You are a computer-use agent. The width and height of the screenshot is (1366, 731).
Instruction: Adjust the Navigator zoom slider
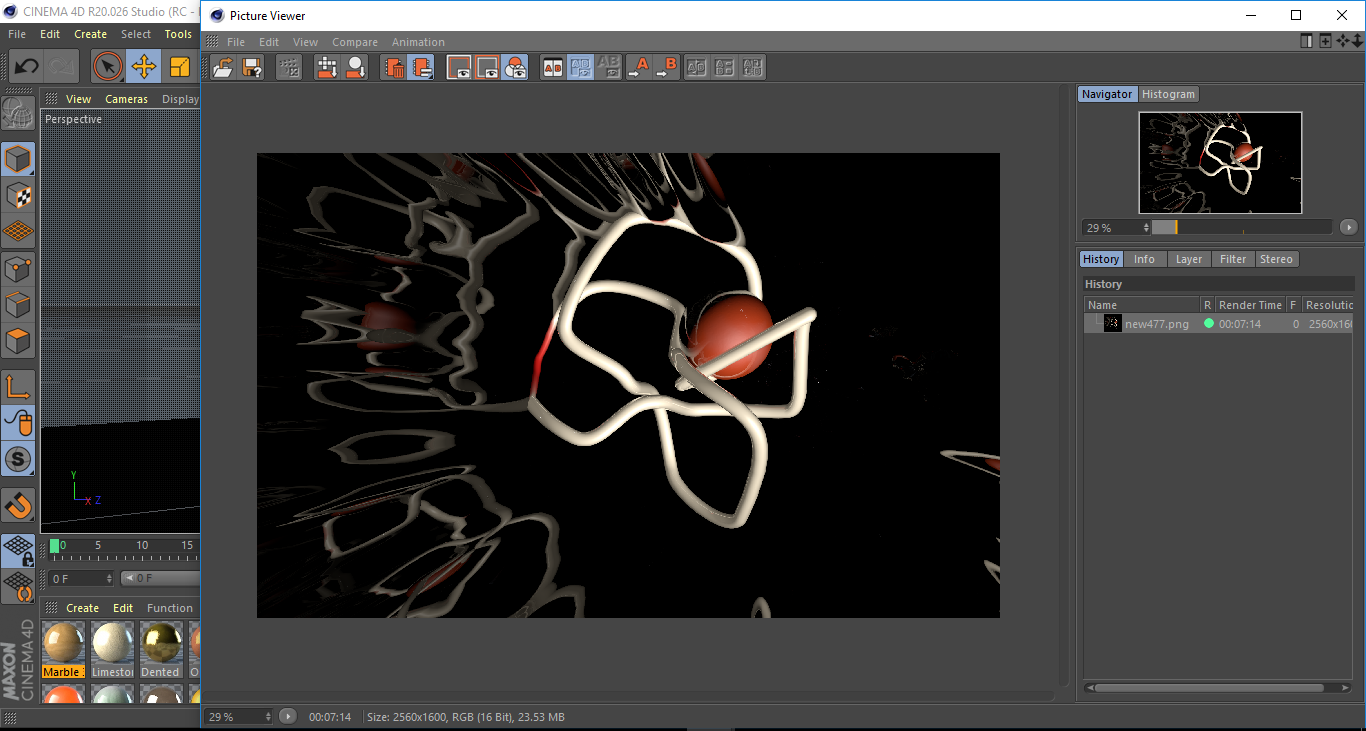(x=1241, y=227)
